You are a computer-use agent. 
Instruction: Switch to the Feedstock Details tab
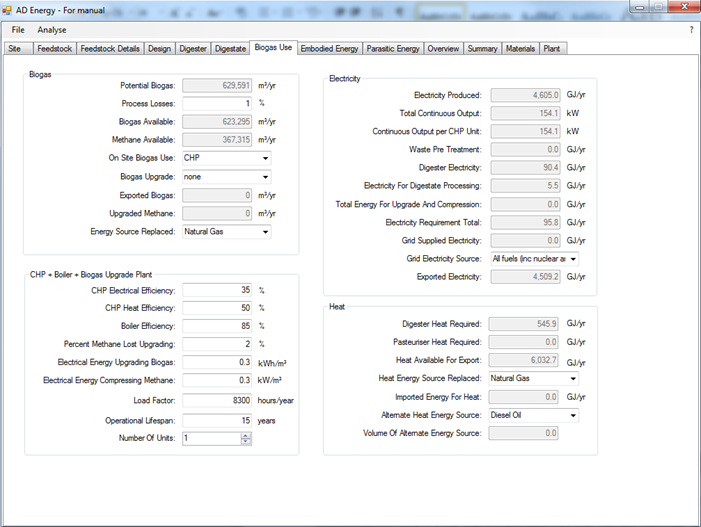tap(110, 48)
